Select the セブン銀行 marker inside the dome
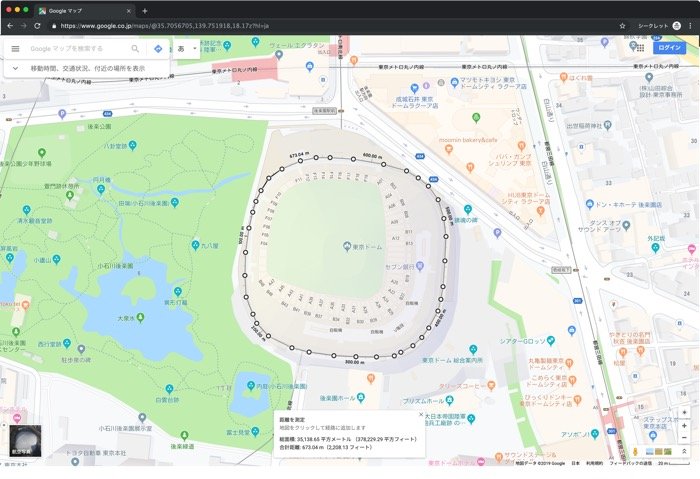 (419, 266)
